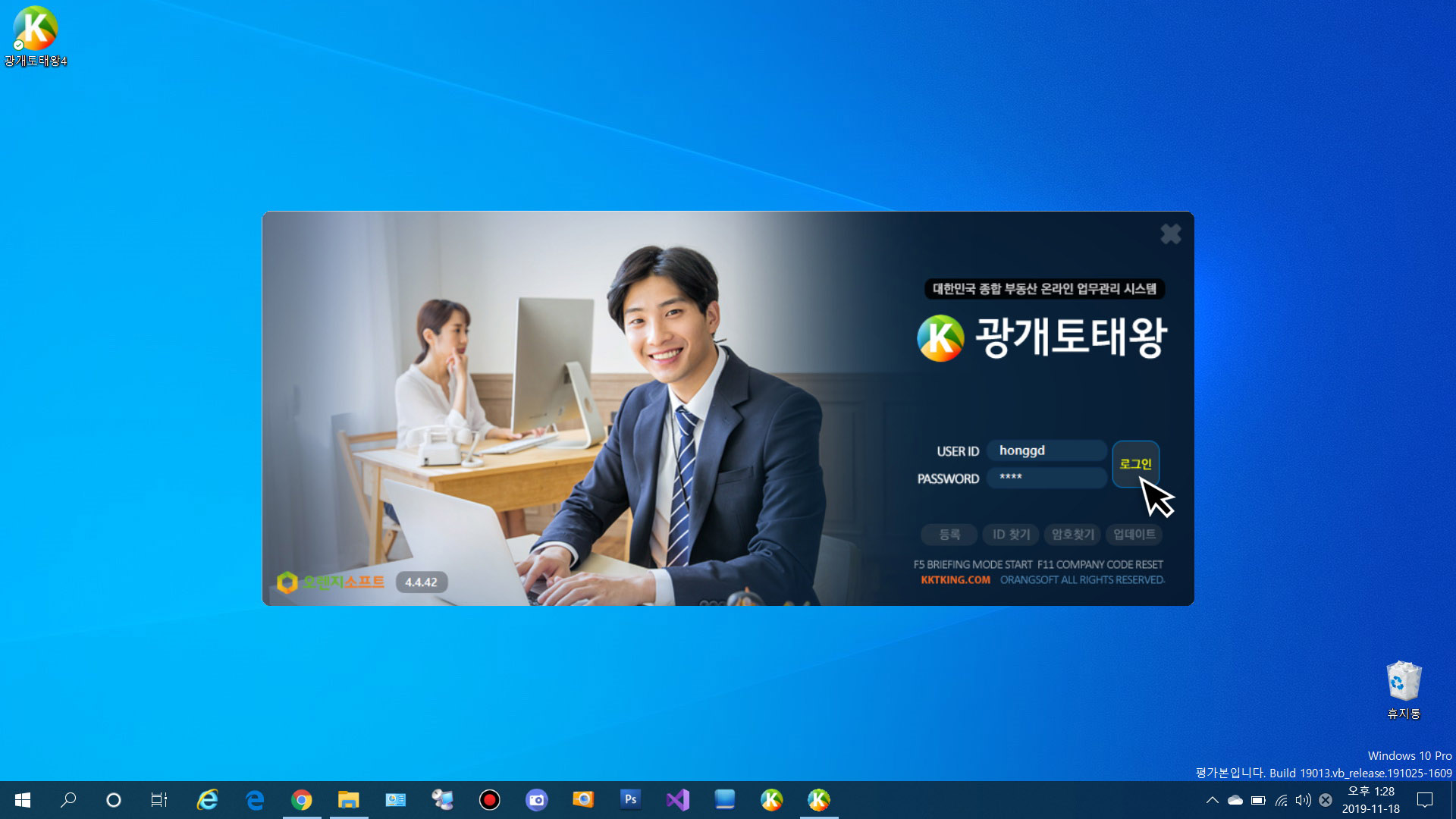The image size is (1456, 819).
Task: Open Google Chrome from the taskbar
Action: [x=302, y=800]
